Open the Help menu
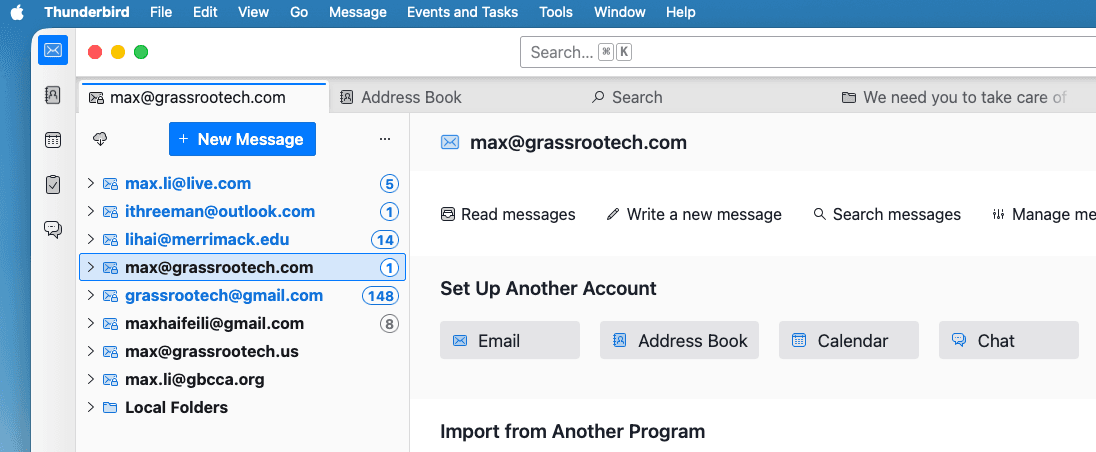1096x452 pixels. coord(681,12)
